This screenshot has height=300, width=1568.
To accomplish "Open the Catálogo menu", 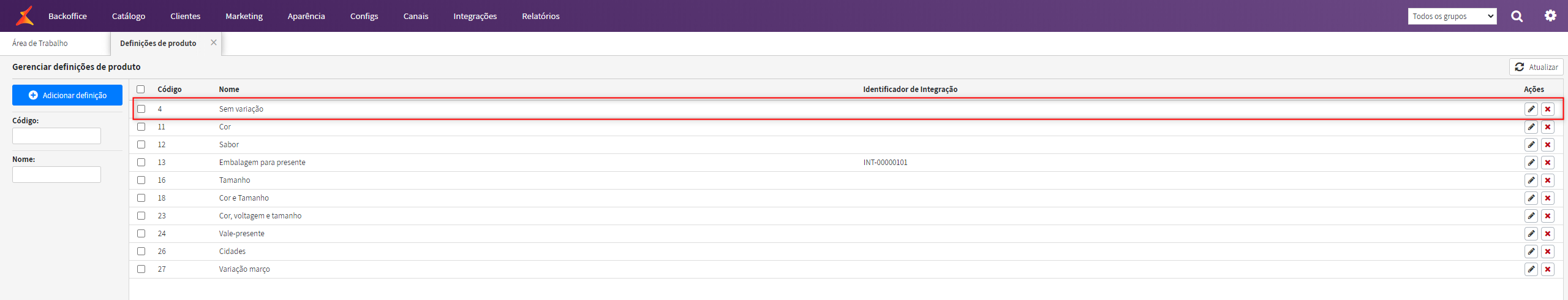I will (x=129, y=16).
